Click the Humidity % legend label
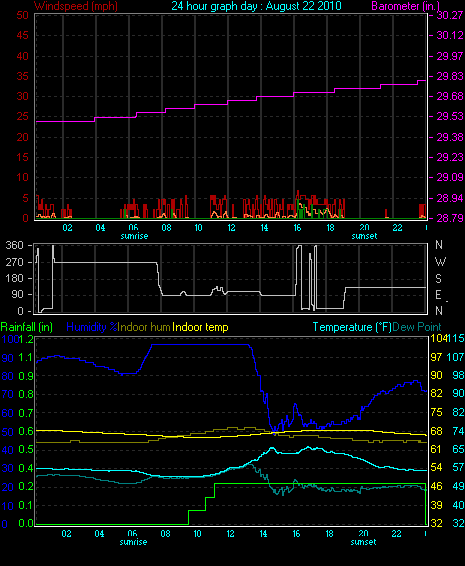The width and height of the screenshot is (465, 566). (x=92, y=327)
